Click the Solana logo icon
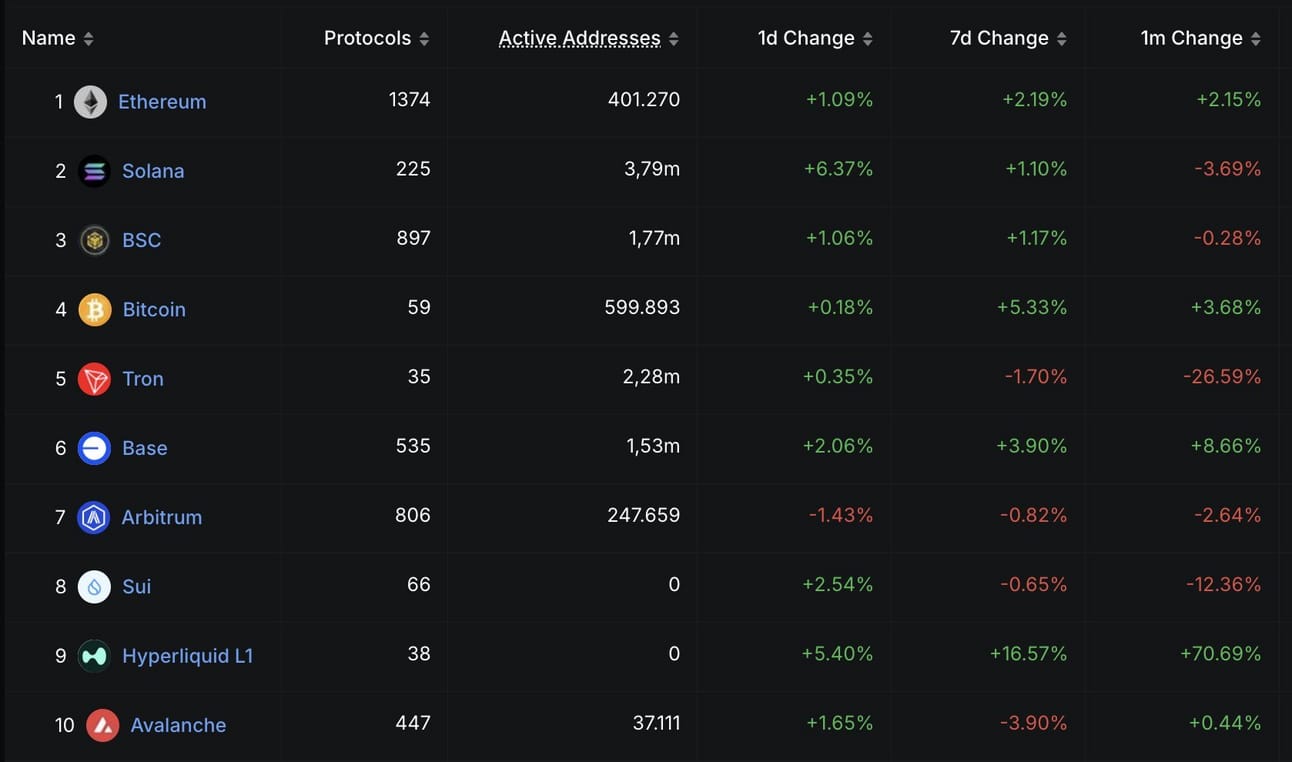 (x=94, y=171)
